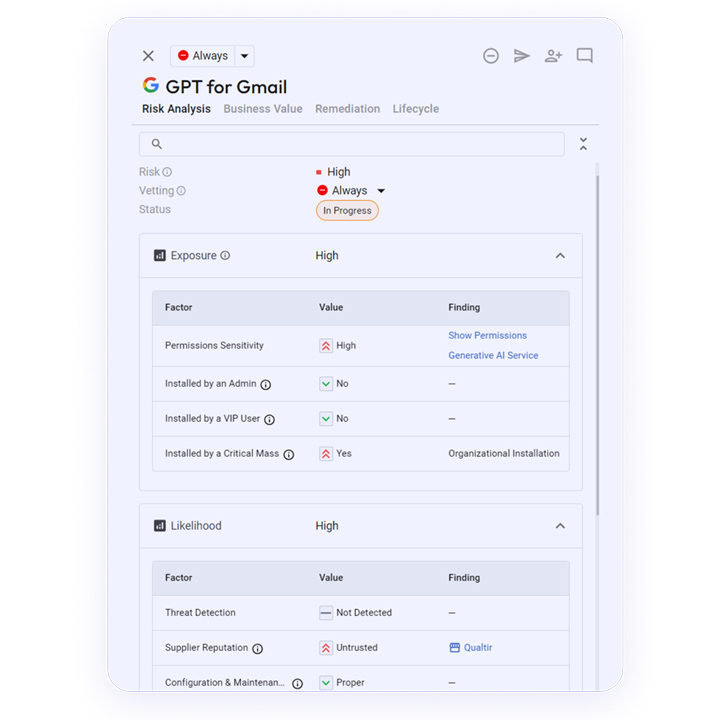Click the Show Permissions link

point(488,335)
